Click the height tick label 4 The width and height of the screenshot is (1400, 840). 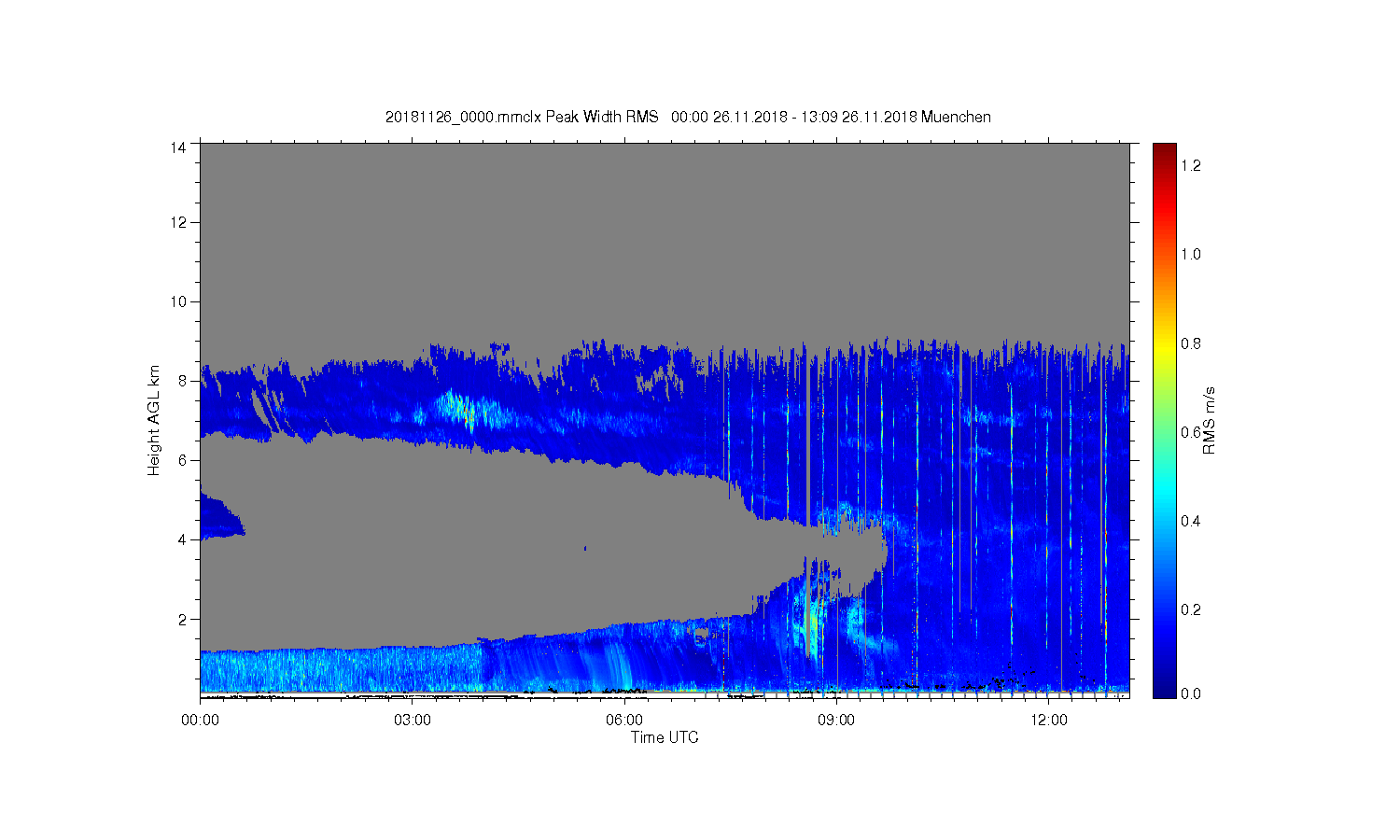coord(183,539)
